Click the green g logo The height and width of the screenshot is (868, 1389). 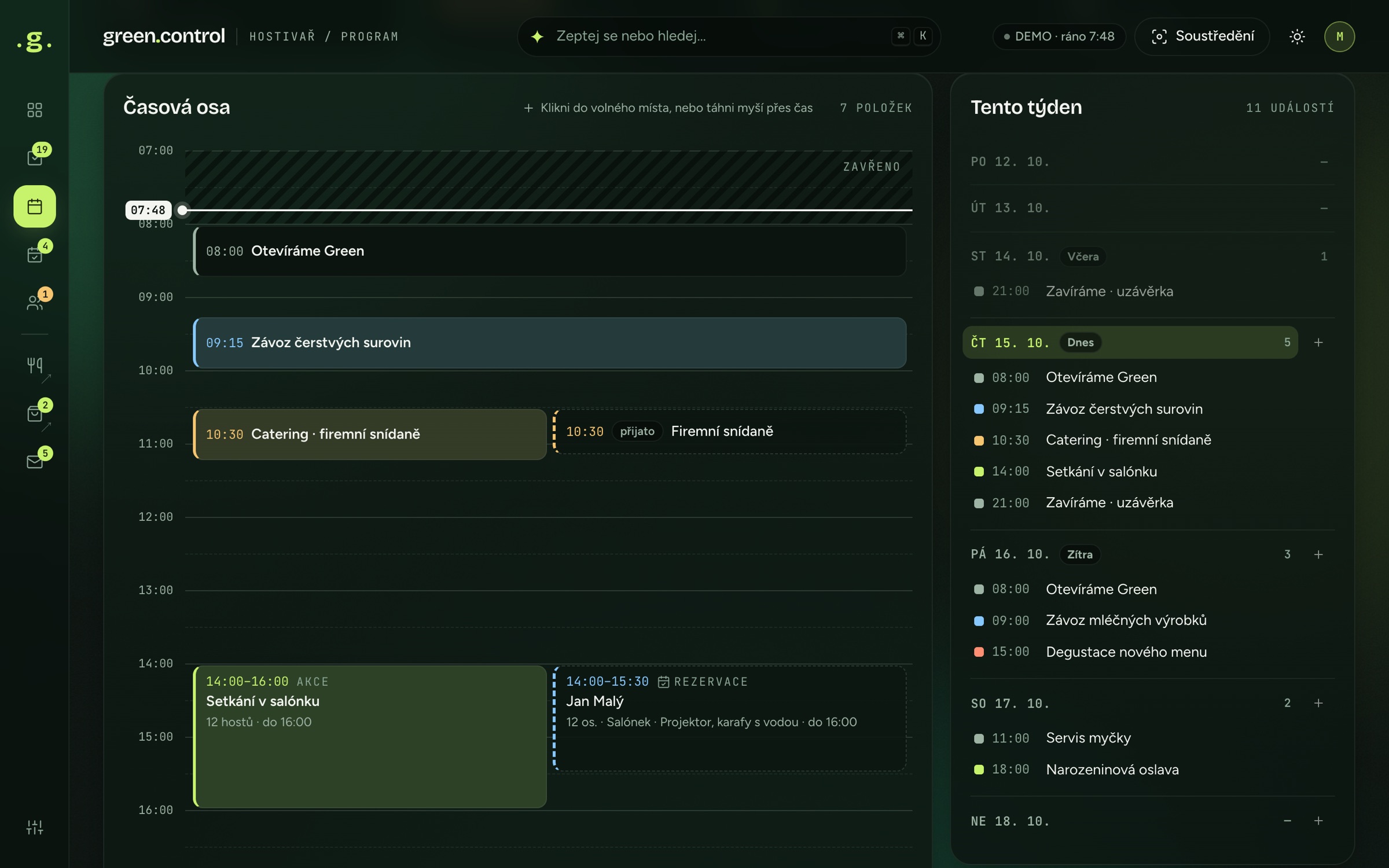(x=34, y=41)
